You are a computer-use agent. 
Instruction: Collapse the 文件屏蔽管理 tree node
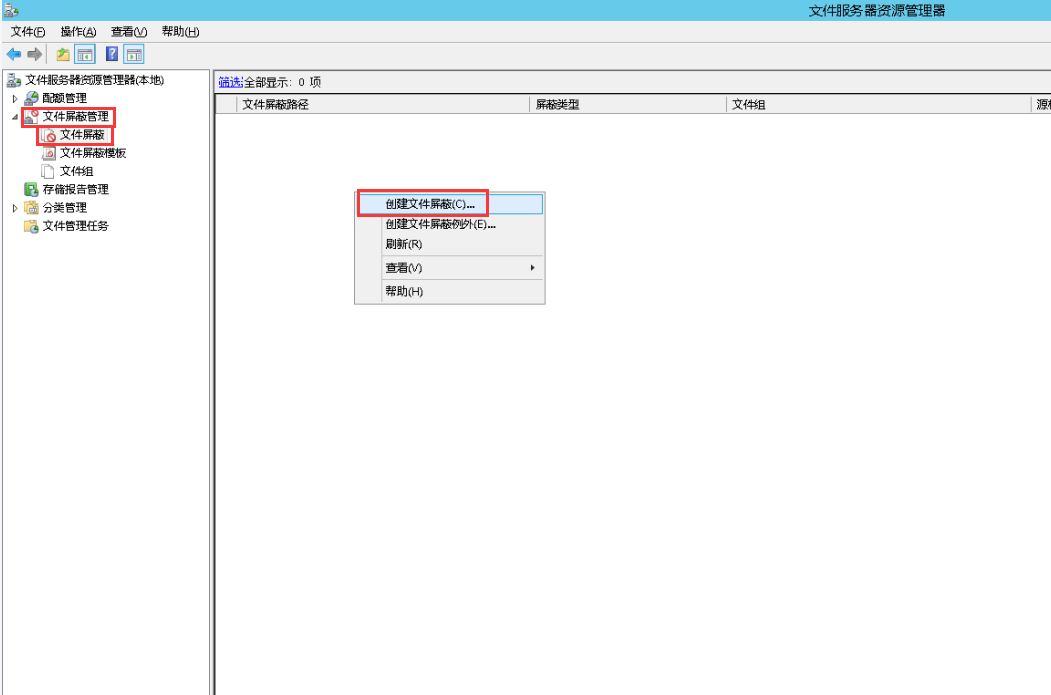[x=15, y=117]
